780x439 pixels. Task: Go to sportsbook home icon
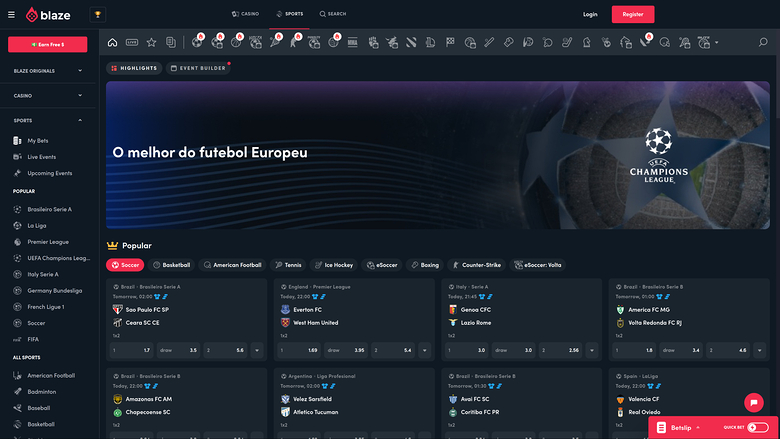(112, 42)
